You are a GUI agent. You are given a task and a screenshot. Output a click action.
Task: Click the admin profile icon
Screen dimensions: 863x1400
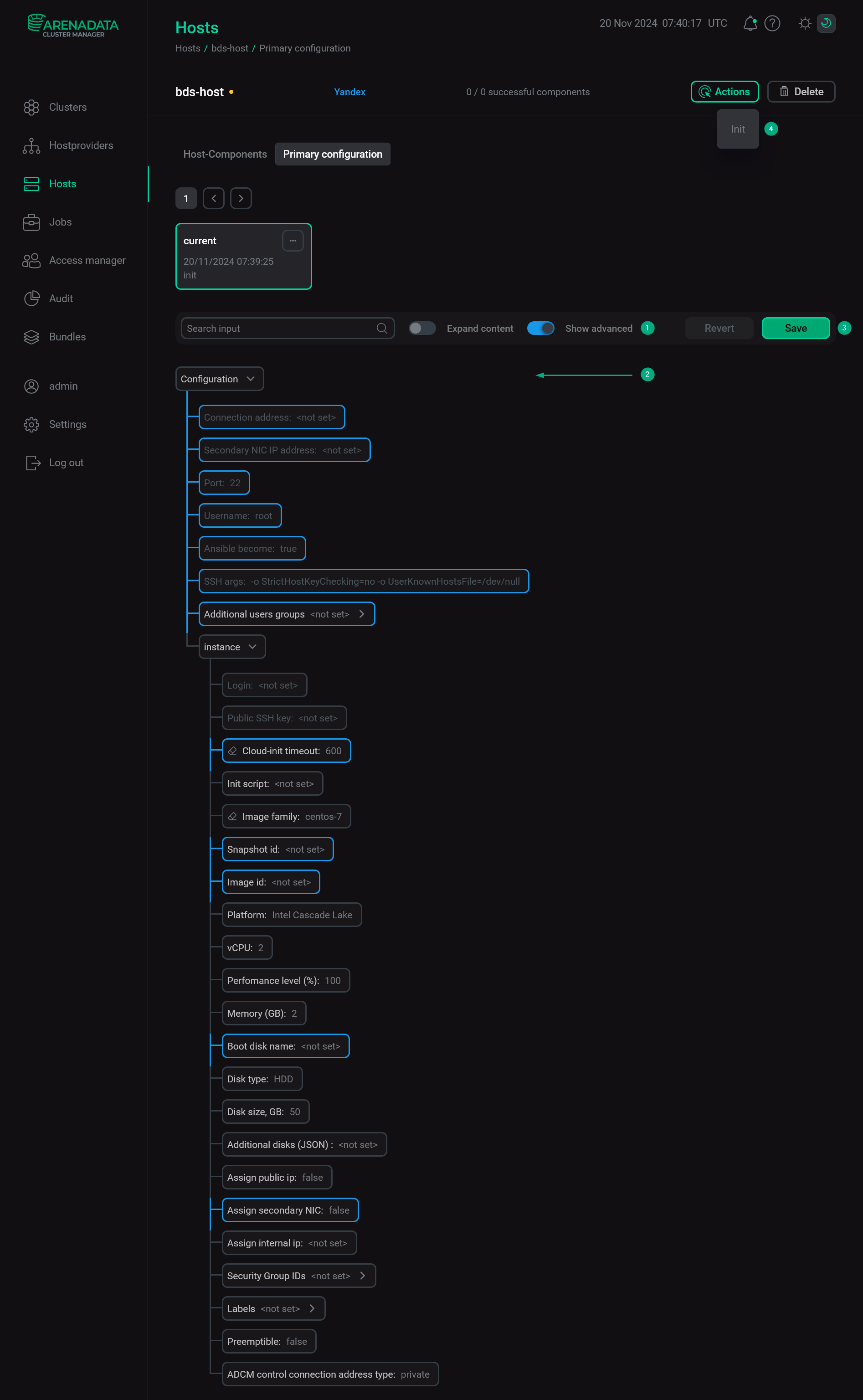(x=31, y=386)
